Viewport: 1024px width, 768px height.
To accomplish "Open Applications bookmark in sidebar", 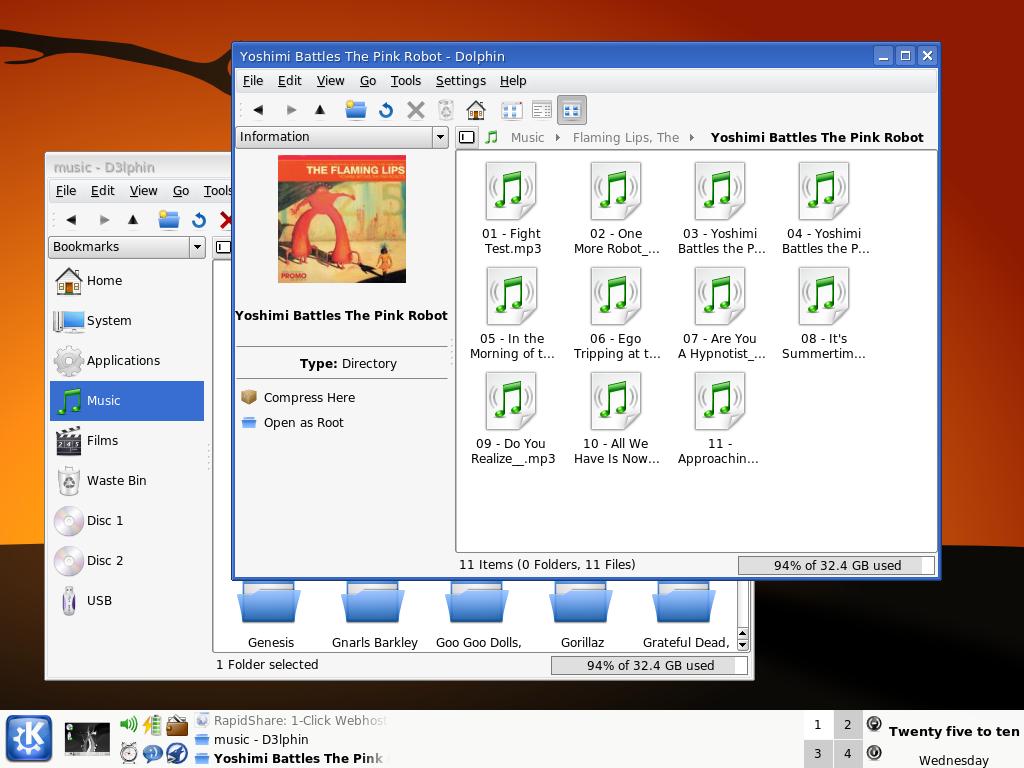I will click(x=127, y=360).
